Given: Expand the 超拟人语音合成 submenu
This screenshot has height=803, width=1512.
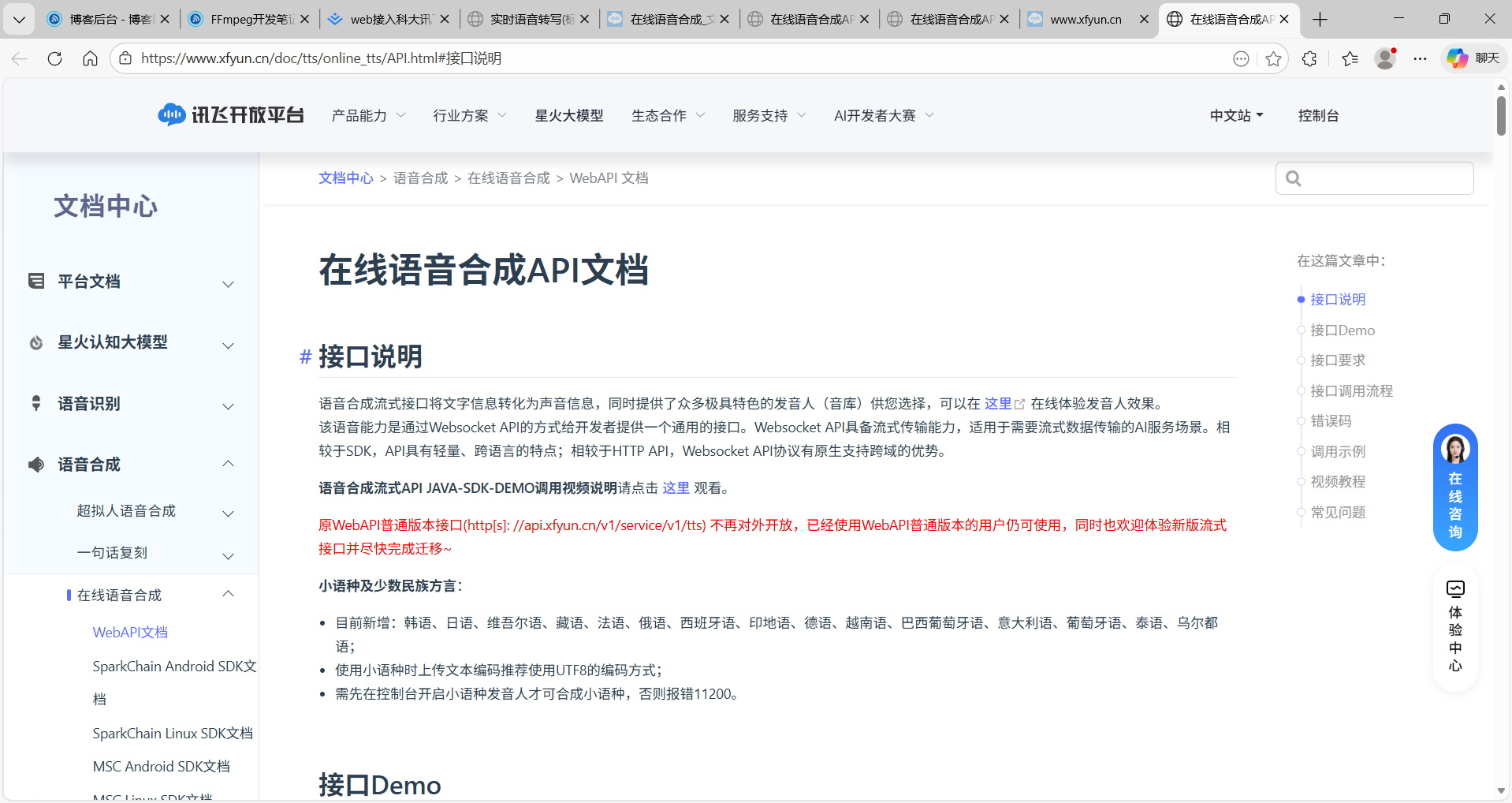Looking at the screenshot, I should (228, 514).
